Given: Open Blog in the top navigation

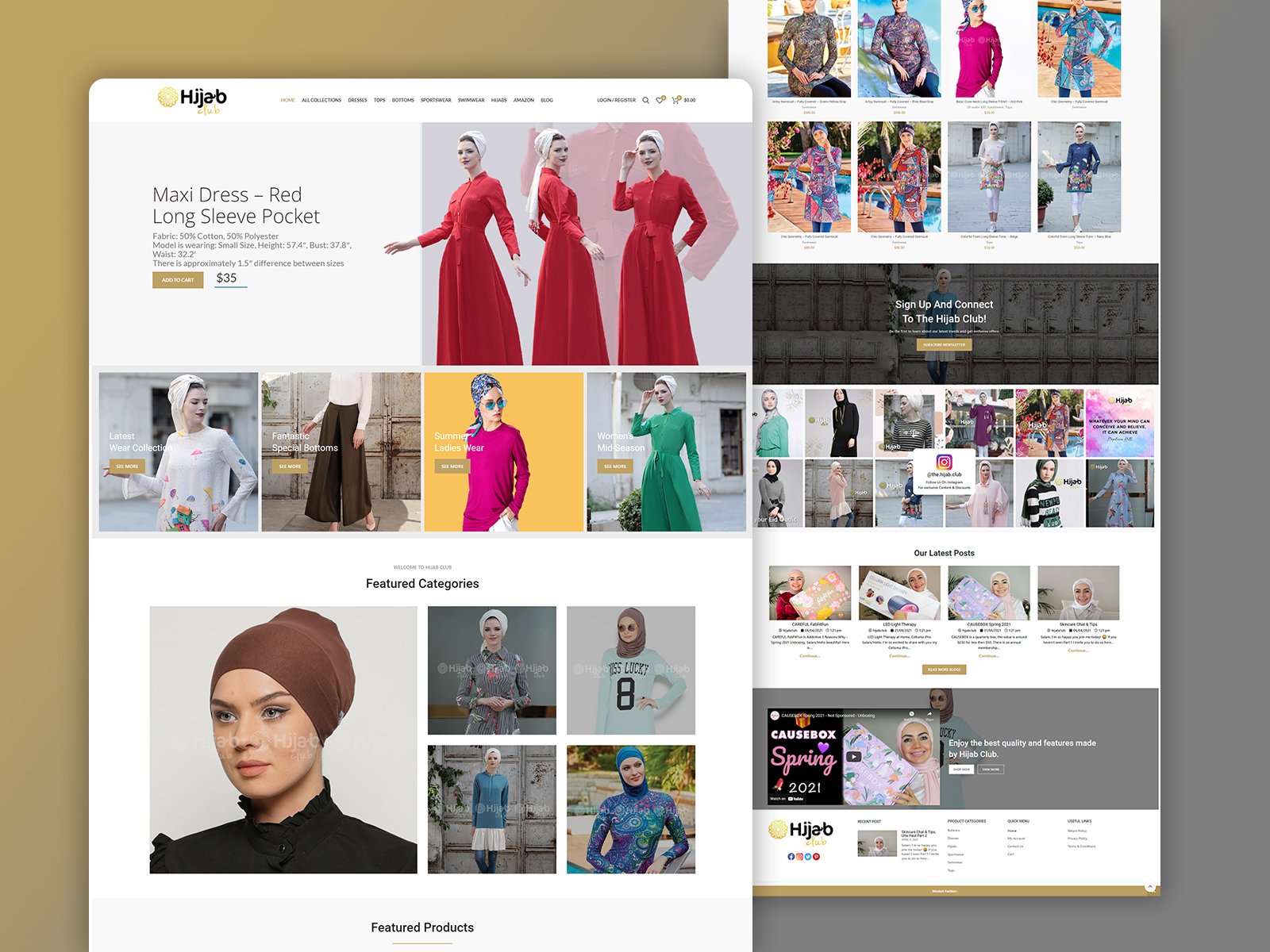Looking at the screenshot, I should (x=547, y=100).
